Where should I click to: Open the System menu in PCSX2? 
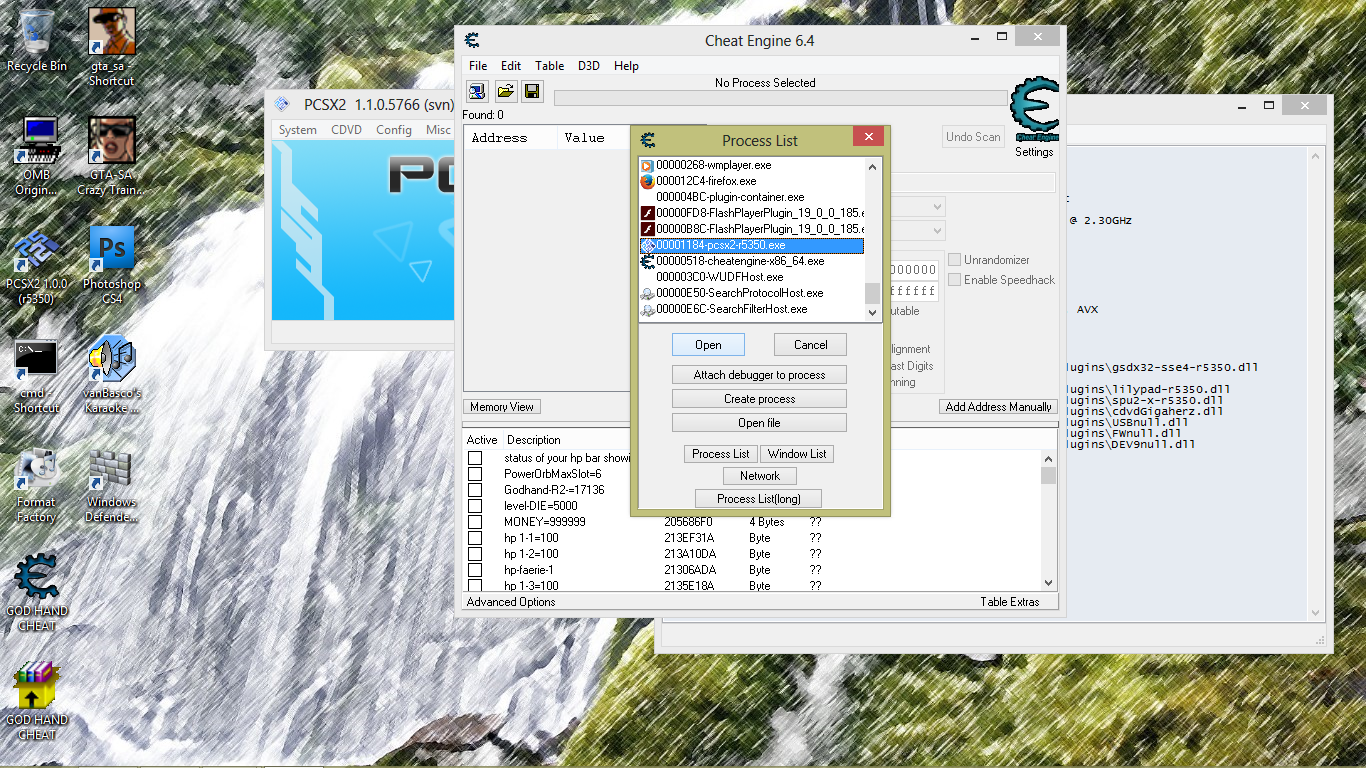point(298,130)
